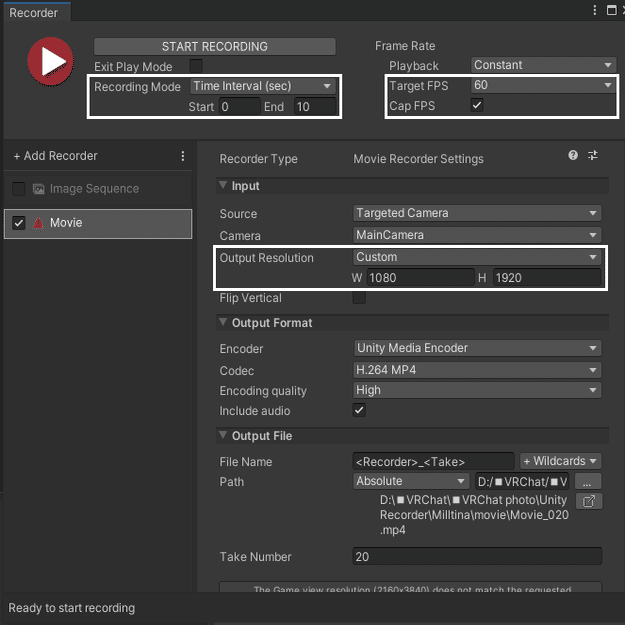Open the Source Targeted Camera dropdown
The image size is (625, 625).
click(477, 213)
